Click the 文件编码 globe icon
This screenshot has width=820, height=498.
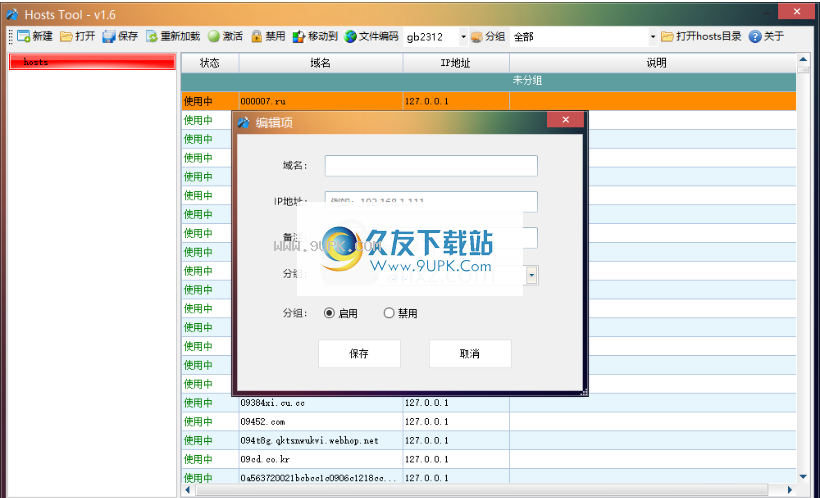[x=350, y=36]
